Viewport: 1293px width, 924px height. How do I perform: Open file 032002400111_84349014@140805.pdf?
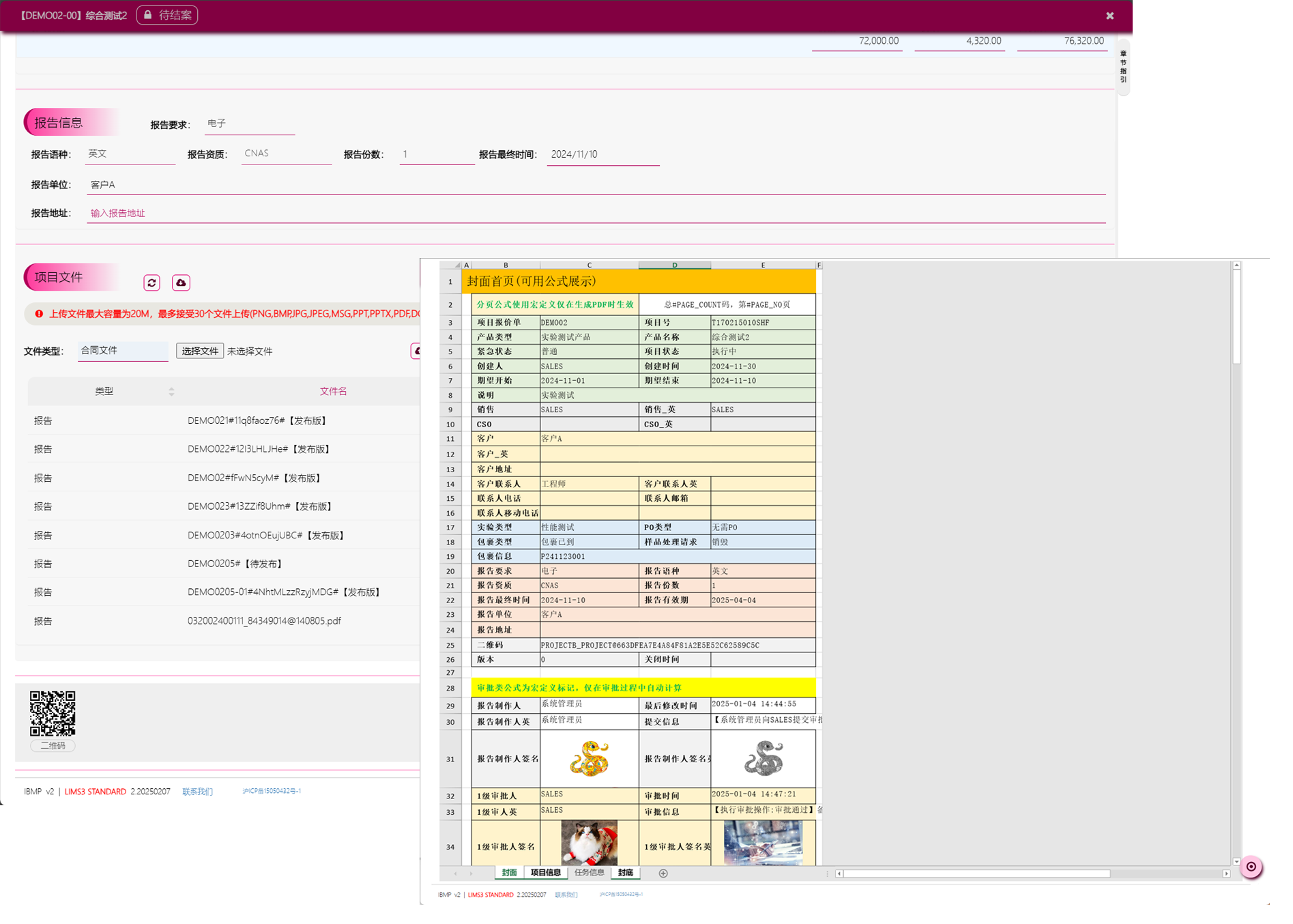[264, 621]
